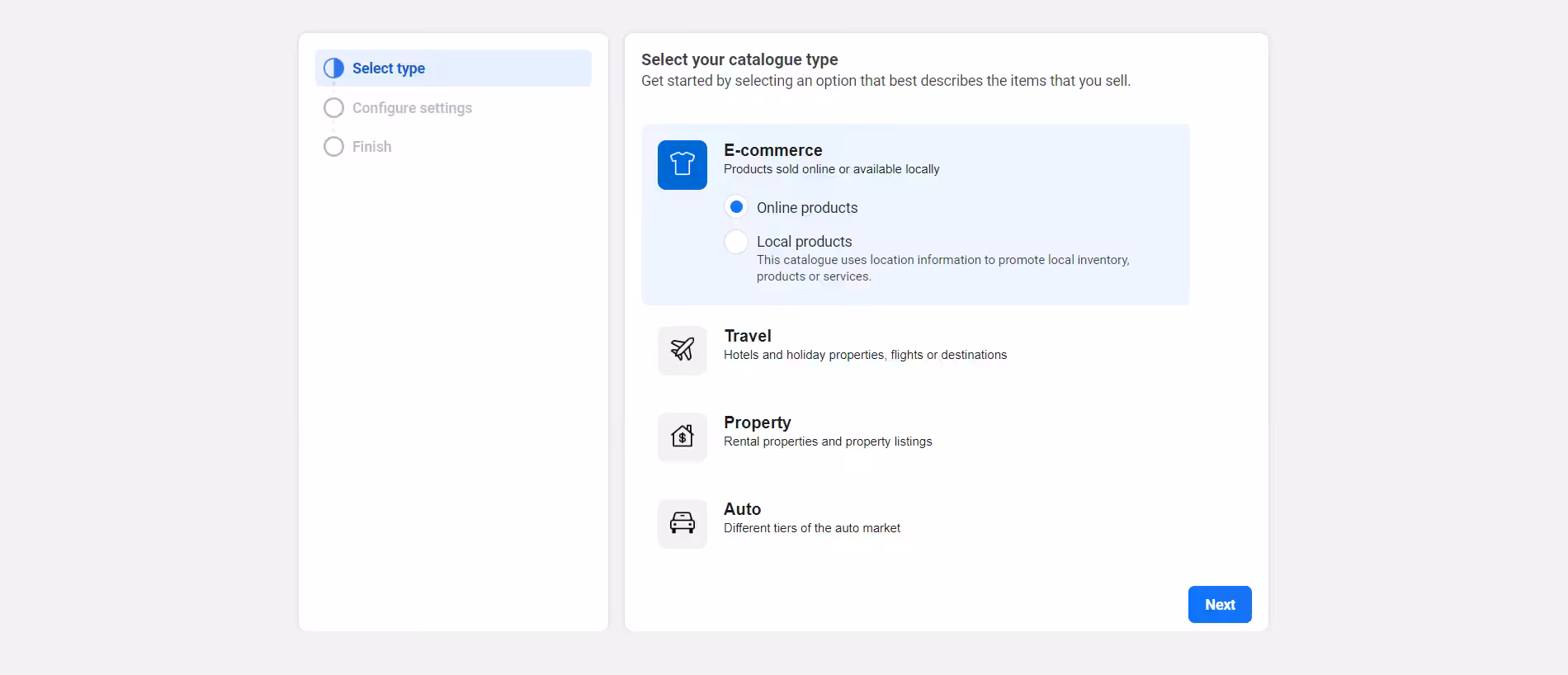Click 'Products sold online or available locally' text
This screenshot has width=1568, height=675.
(832, 169)
